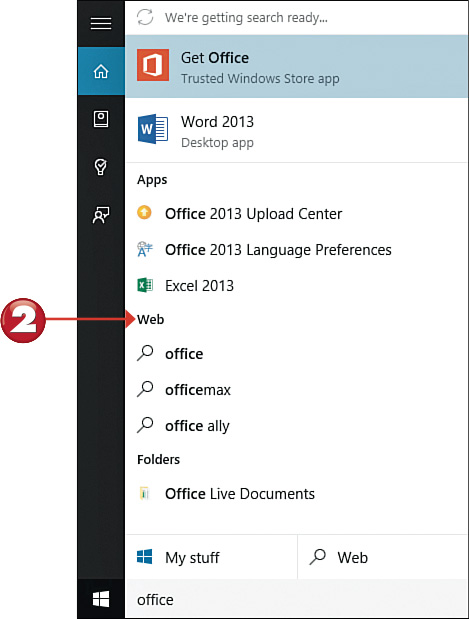Select the Apps category heading
The height and width of the screenshot is (619, 469).
pos(152,180)
